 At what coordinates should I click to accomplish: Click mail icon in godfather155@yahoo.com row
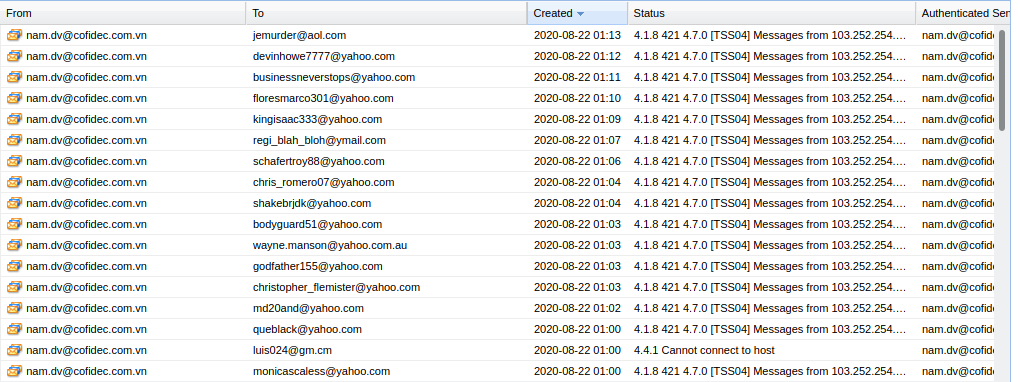click(14, 266)
